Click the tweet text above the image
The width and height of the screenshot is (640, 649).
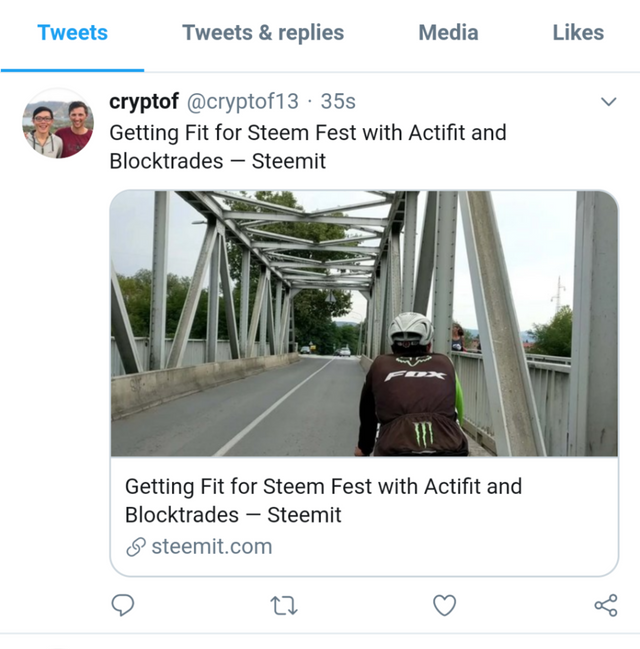pos(308,147)
